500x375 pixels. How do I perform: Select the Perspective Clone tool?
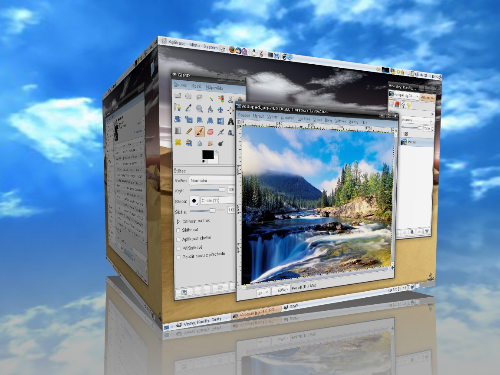189,143
